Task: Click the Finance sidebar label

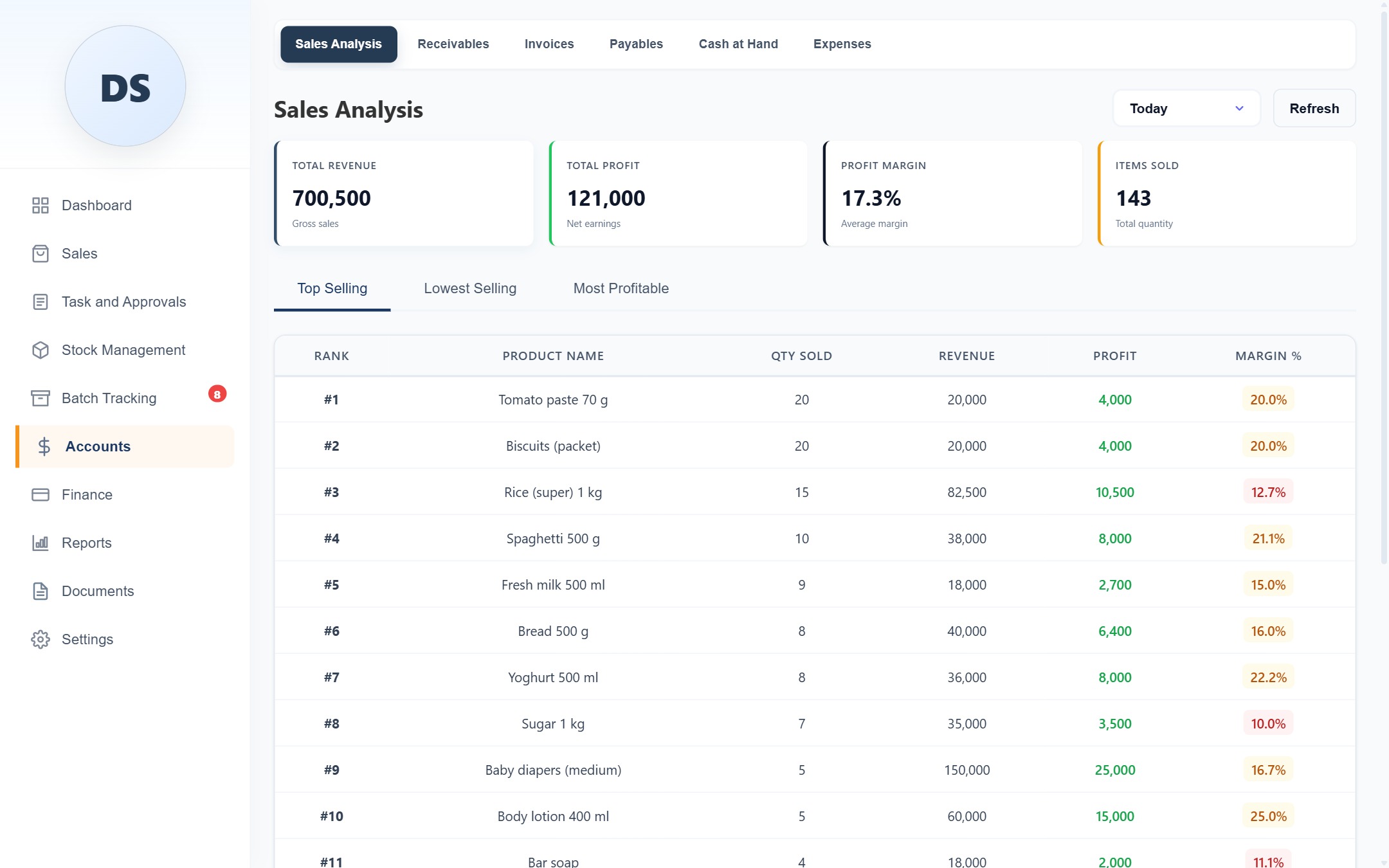Action: click(x=87, y=494)
